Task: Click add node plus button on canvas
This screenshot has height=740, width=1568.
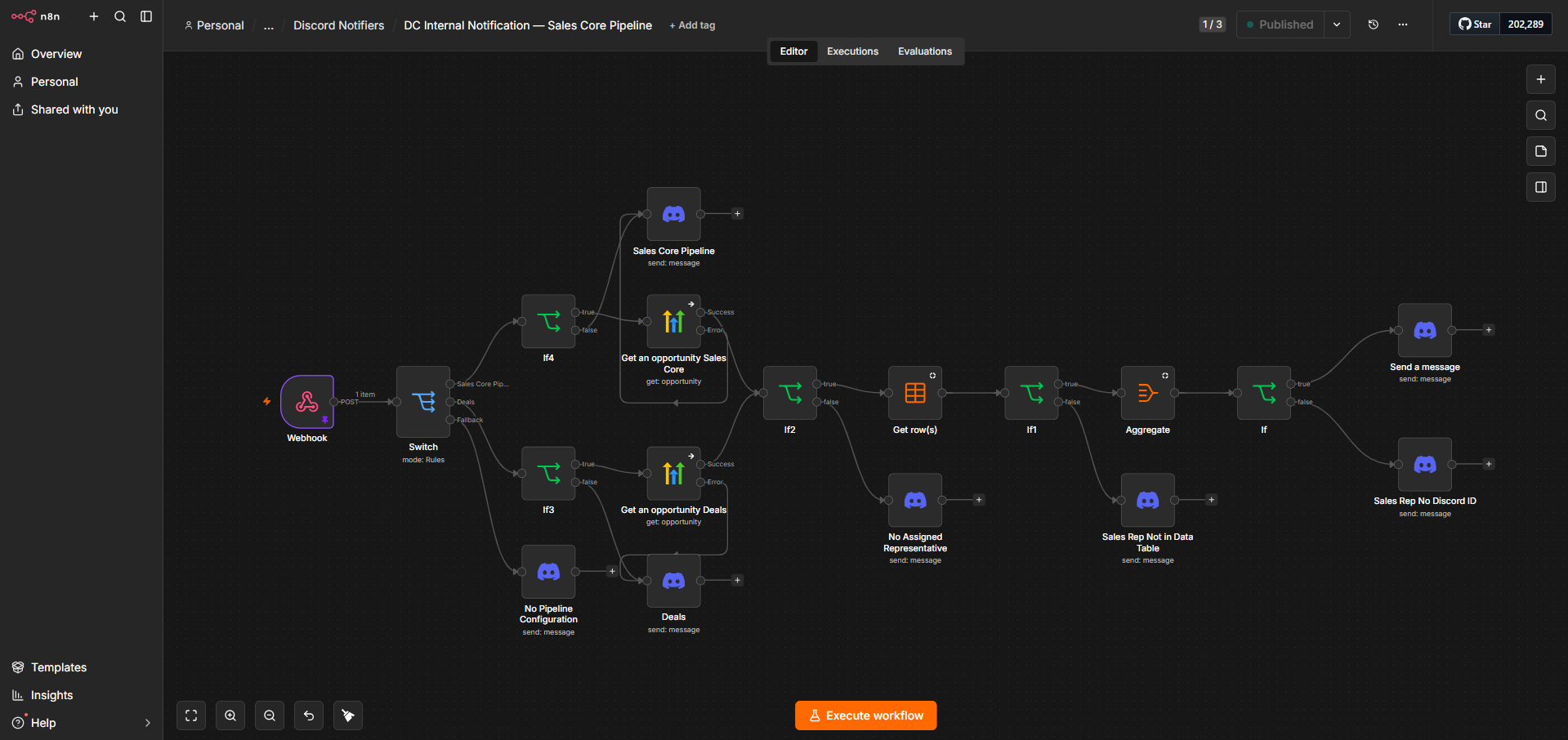Action: click(x=1541, y=79)
